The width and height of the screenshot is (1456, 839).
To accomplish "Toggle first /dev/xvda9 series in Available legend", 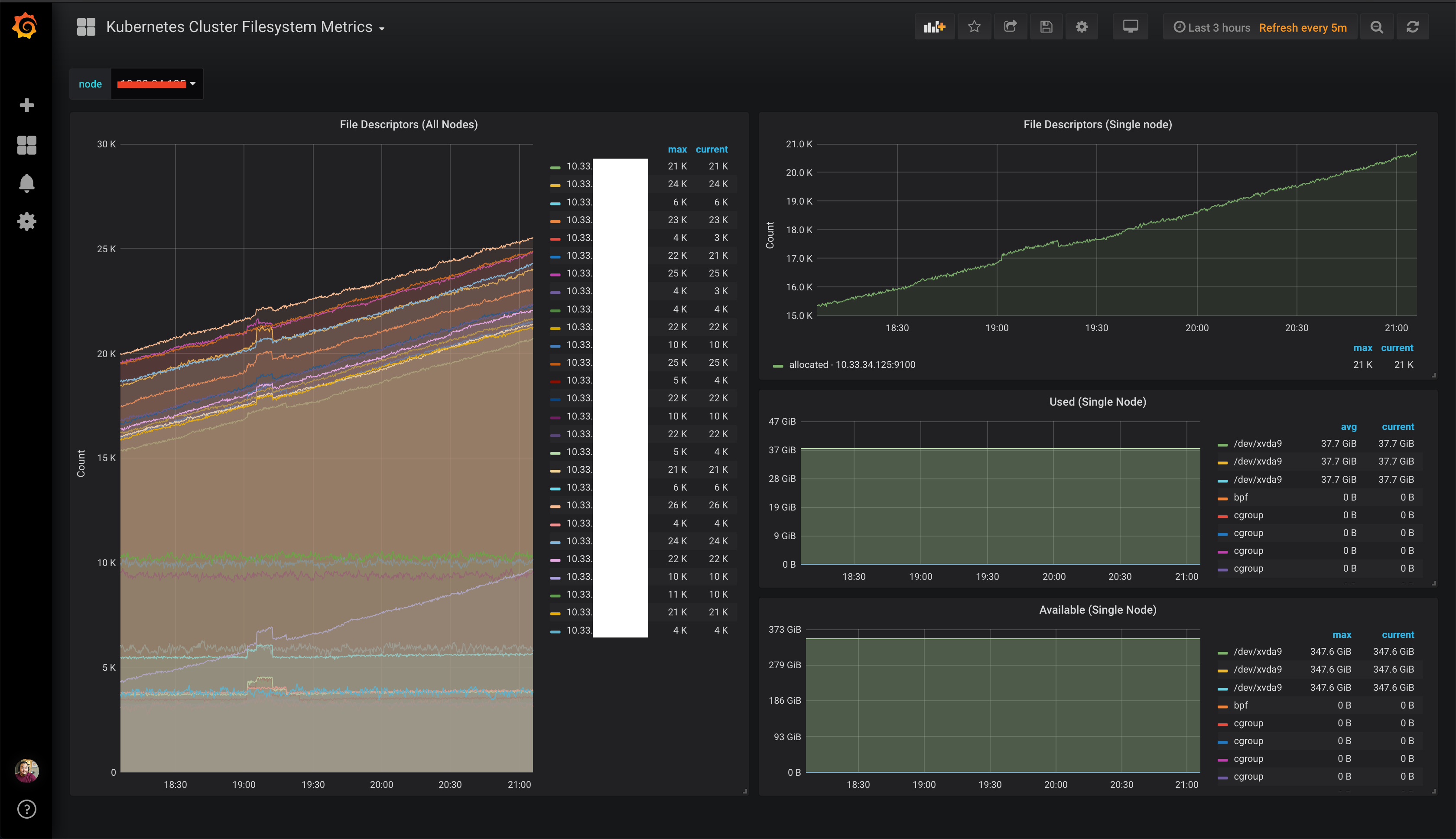I will pyautogui.click(x=1257, y=652).
